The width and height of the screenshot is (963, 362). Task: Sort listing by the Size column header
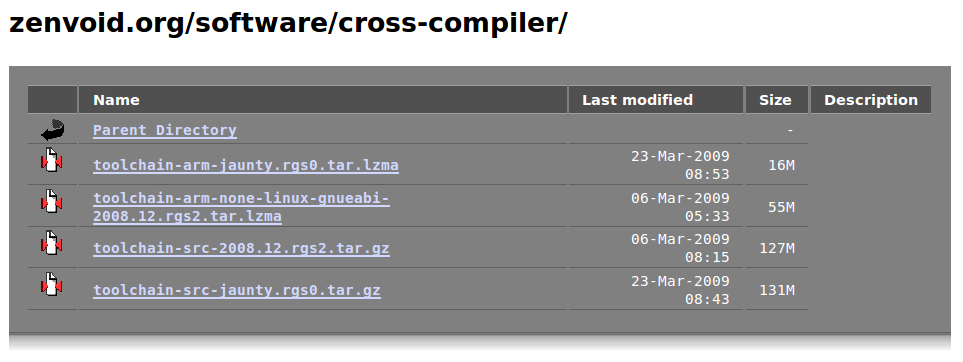click(775, 100)
